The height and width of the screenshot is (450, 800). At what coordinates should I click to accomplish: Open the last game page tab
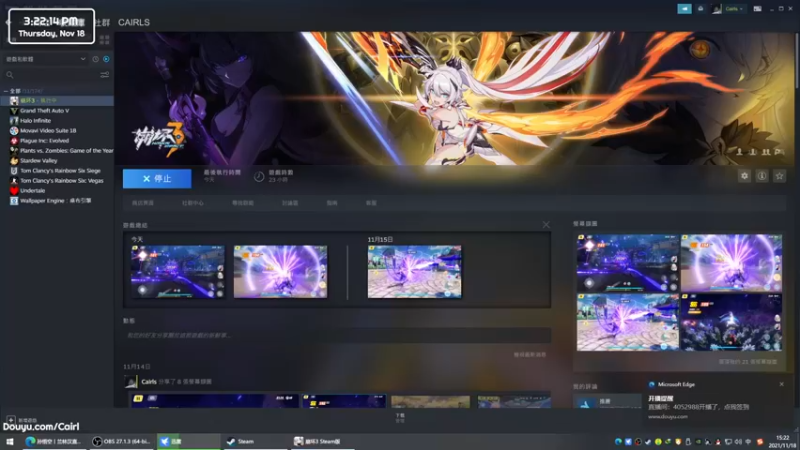pos(371,203)
